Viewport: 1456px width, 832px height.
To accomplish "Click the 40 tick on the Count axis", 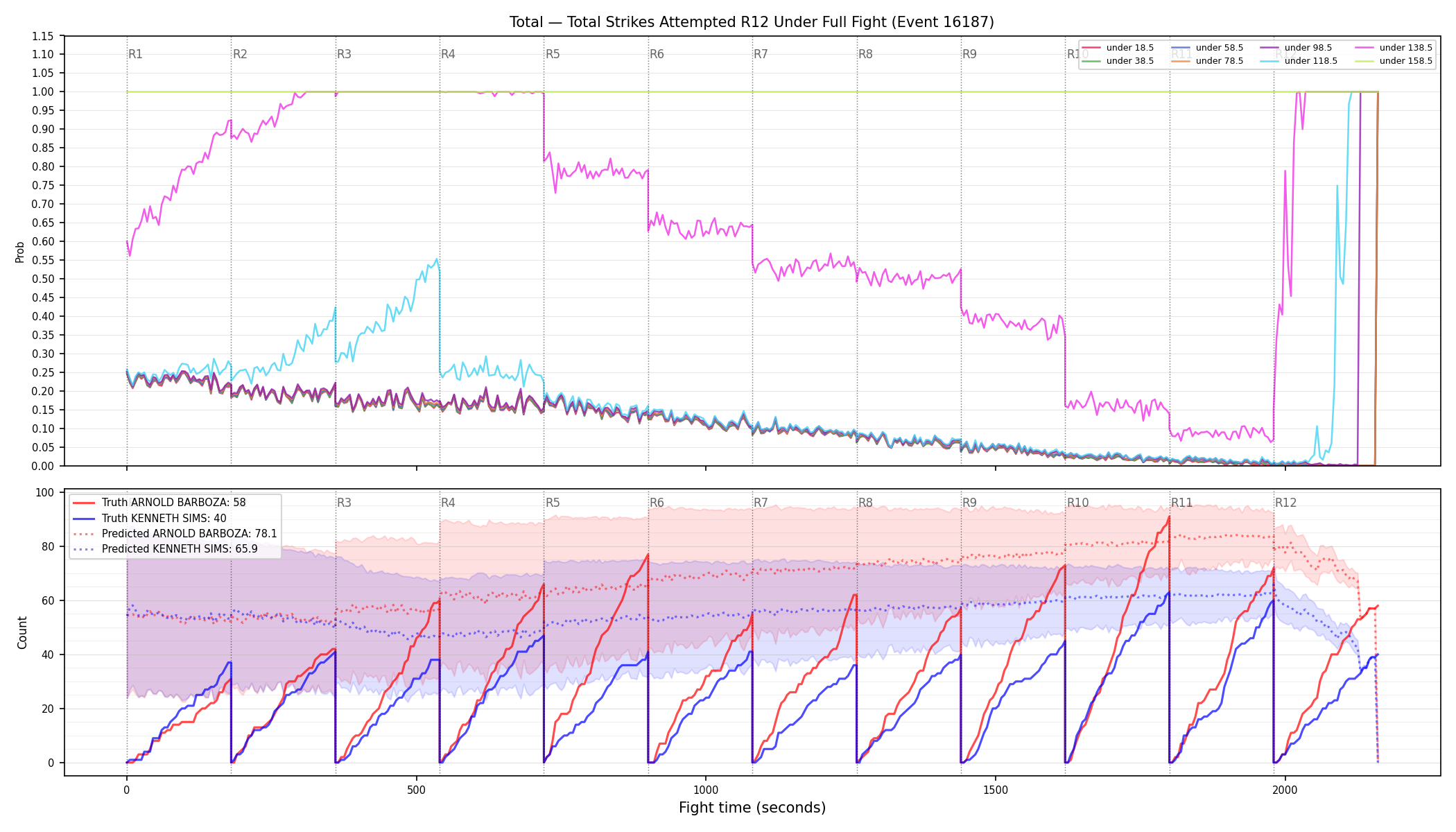I will click(47, 655).
